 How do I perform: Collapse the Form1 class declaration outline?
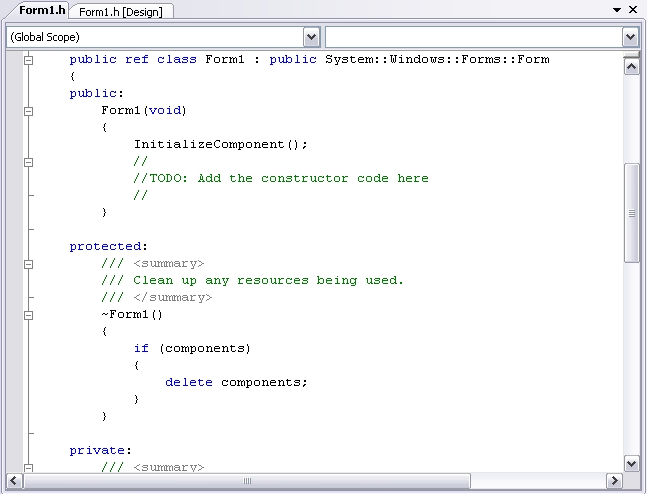[x=28, y=60]
